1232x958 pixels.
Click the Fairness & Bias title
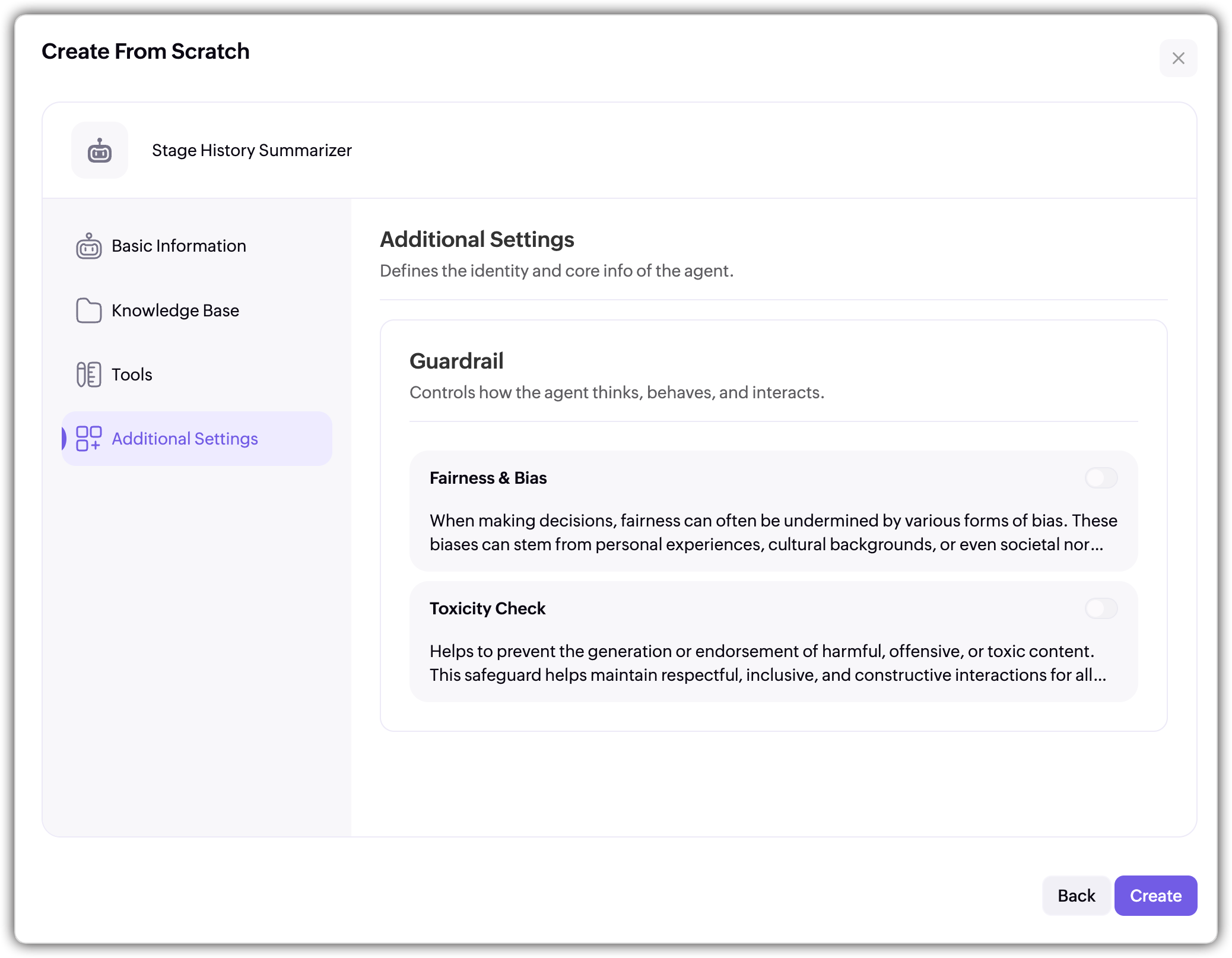[488, 478]
